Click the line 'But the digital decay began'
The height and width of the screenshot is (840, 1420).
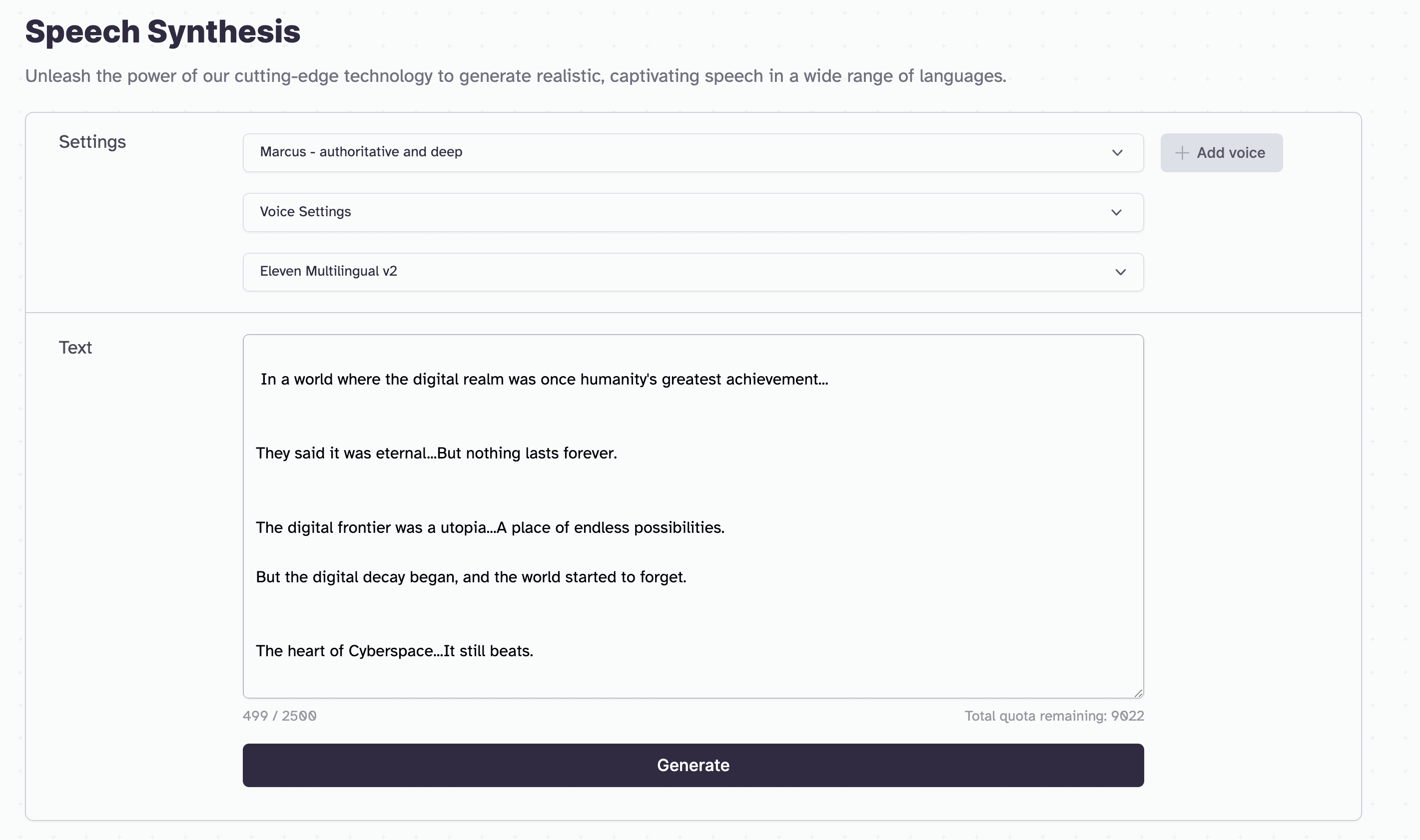(471, 577)
